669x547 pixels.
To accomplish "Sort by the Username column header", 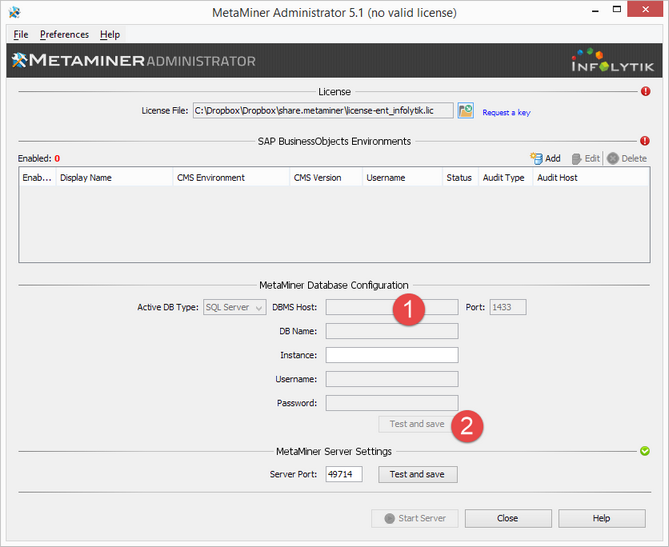I will (x=402, y=177).
